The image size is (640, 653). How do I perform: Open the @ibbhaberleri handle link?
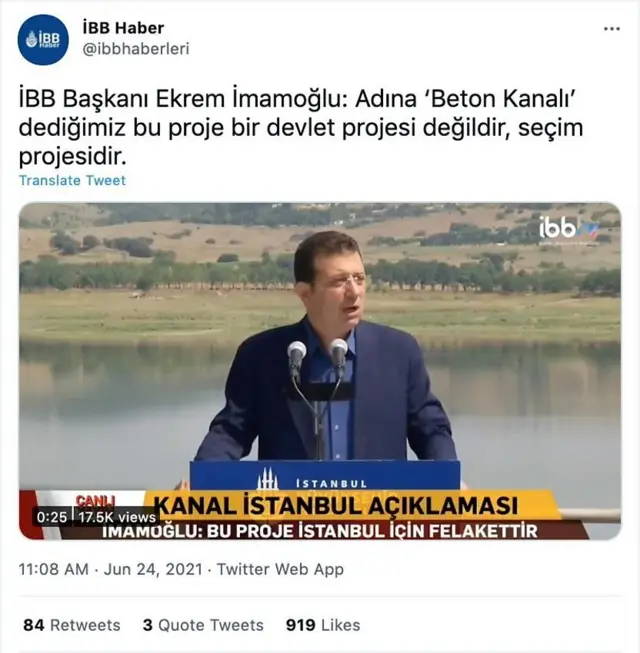point(136,49)
